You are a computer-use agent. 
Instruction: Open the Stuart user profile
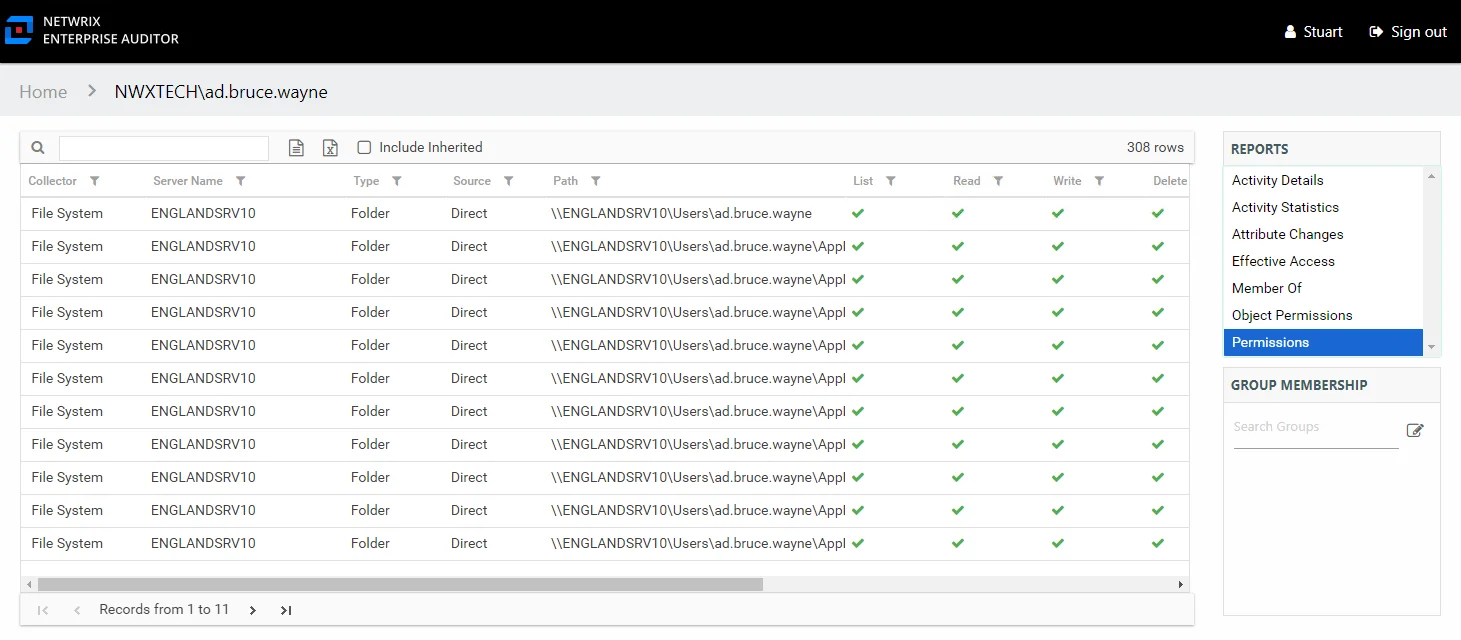(1313, 32)
